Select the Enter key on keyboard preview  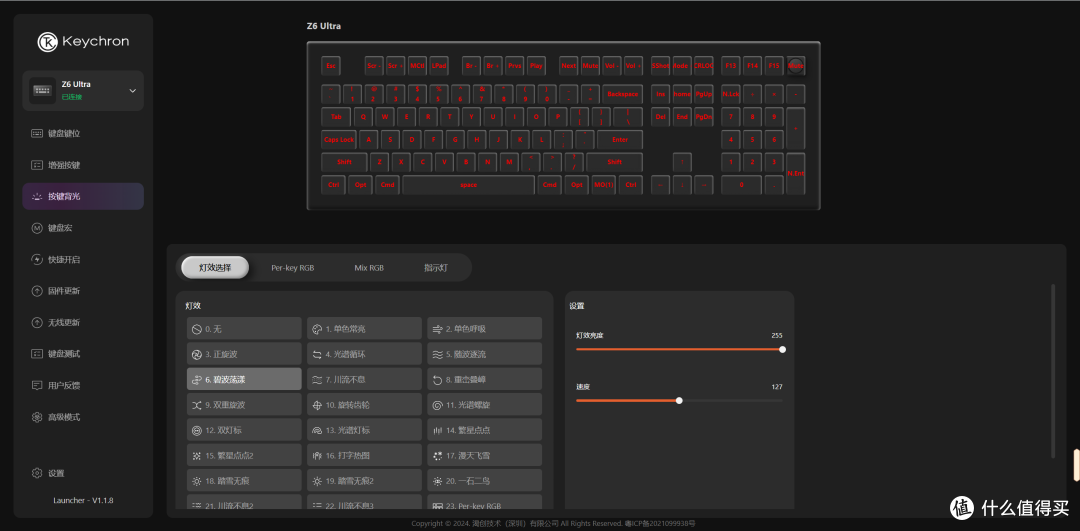pyautogui.click(x=620, y=140)
